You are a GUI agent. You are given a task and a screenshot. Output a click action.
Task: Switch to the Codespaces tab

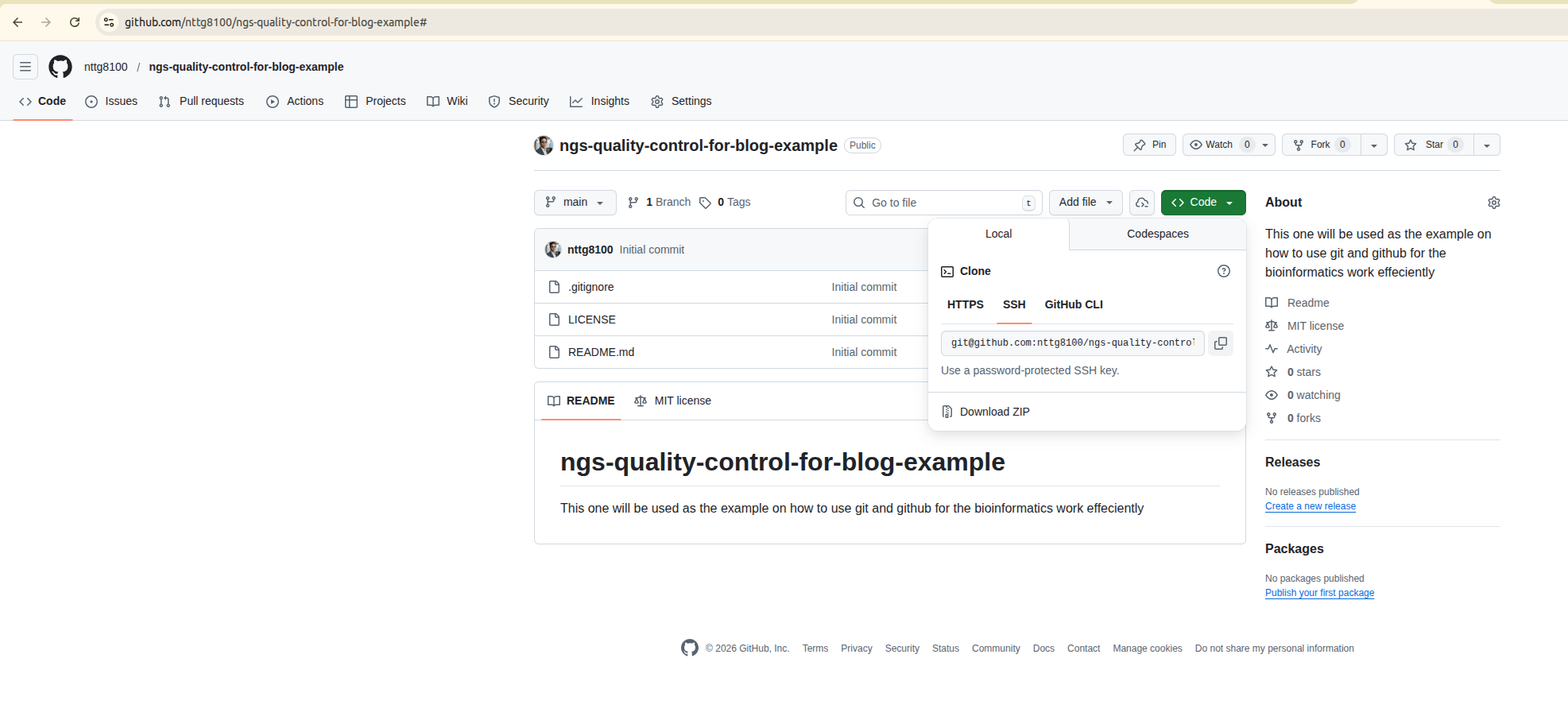1157,234
